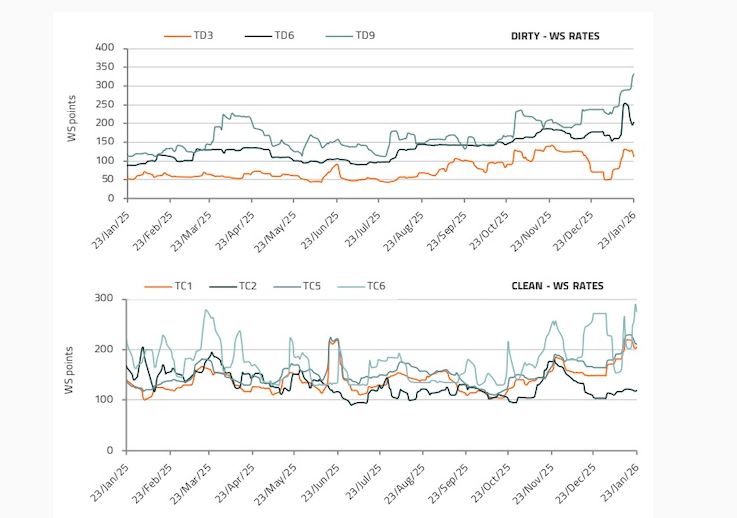The width and height of the screenshot is (737, 518).
Task: Click the orange line swatch beside TD3
Action: (x=176, y=35)
